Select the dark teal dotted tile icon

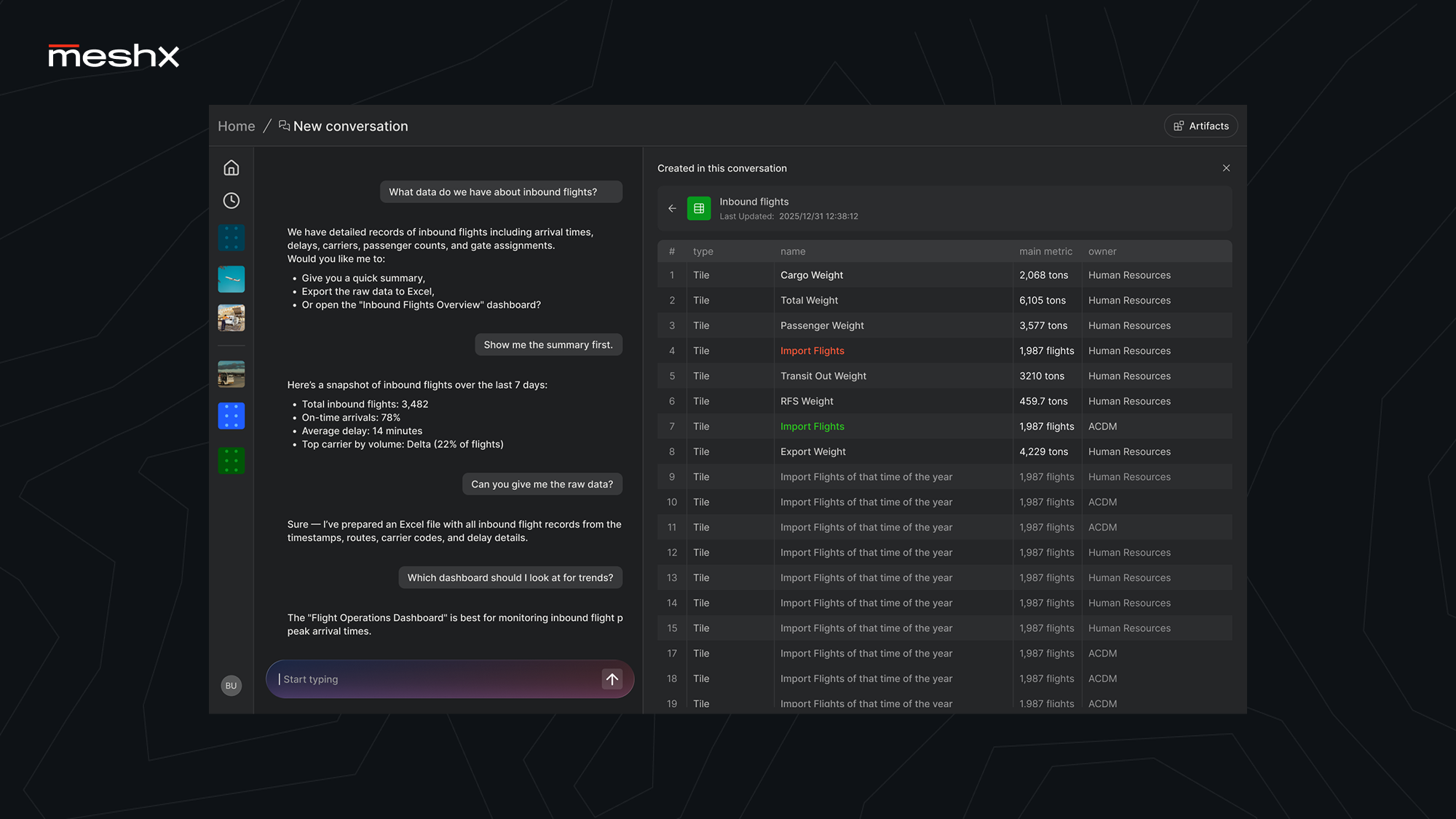click(231, 238)
